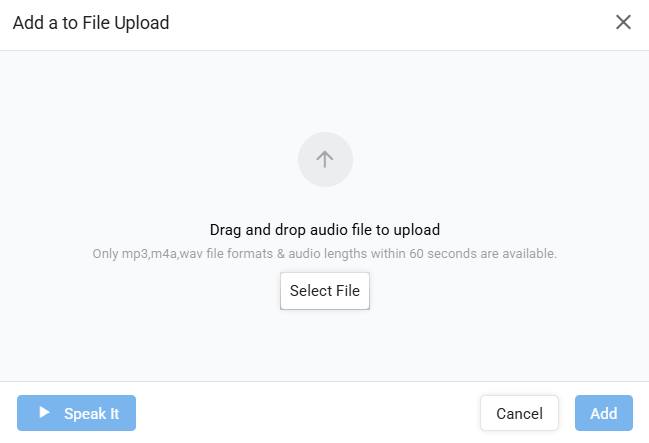Confirm with the Add button
The width and height of the screenshot is (649, 443).
coord(603,413)
